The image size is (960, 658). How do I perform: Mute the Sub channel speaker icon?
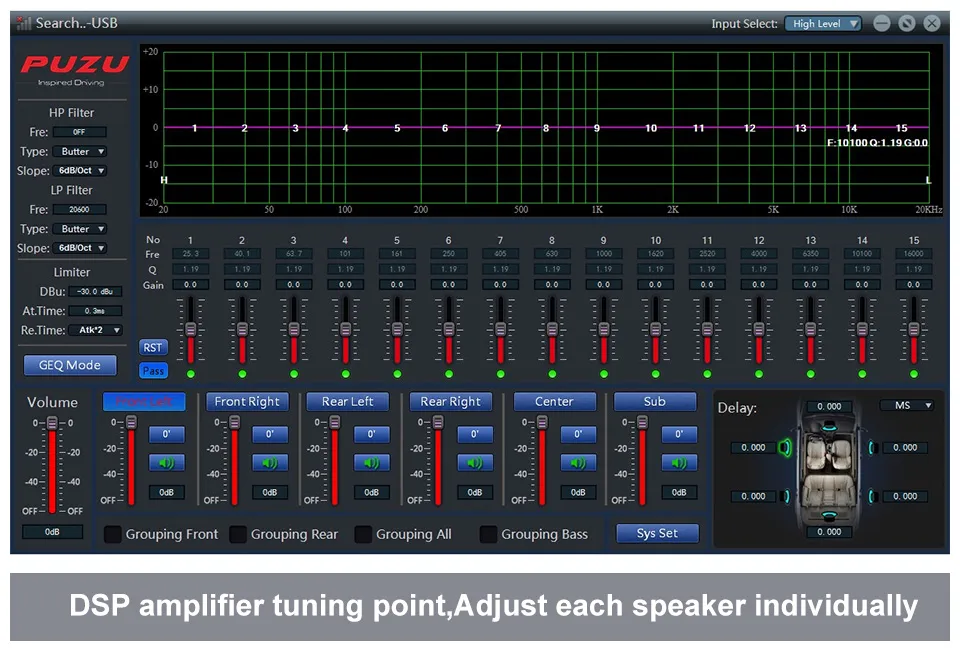pyautogui.click(x=679, y=463)
